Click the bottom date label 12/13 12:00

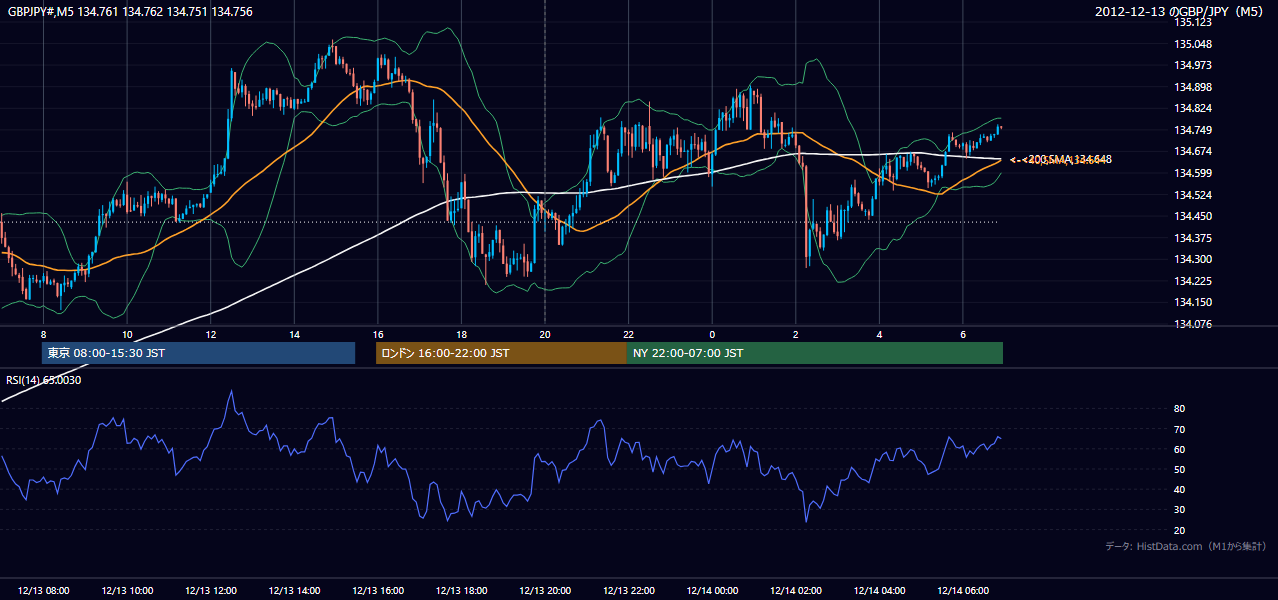(211, 591)
